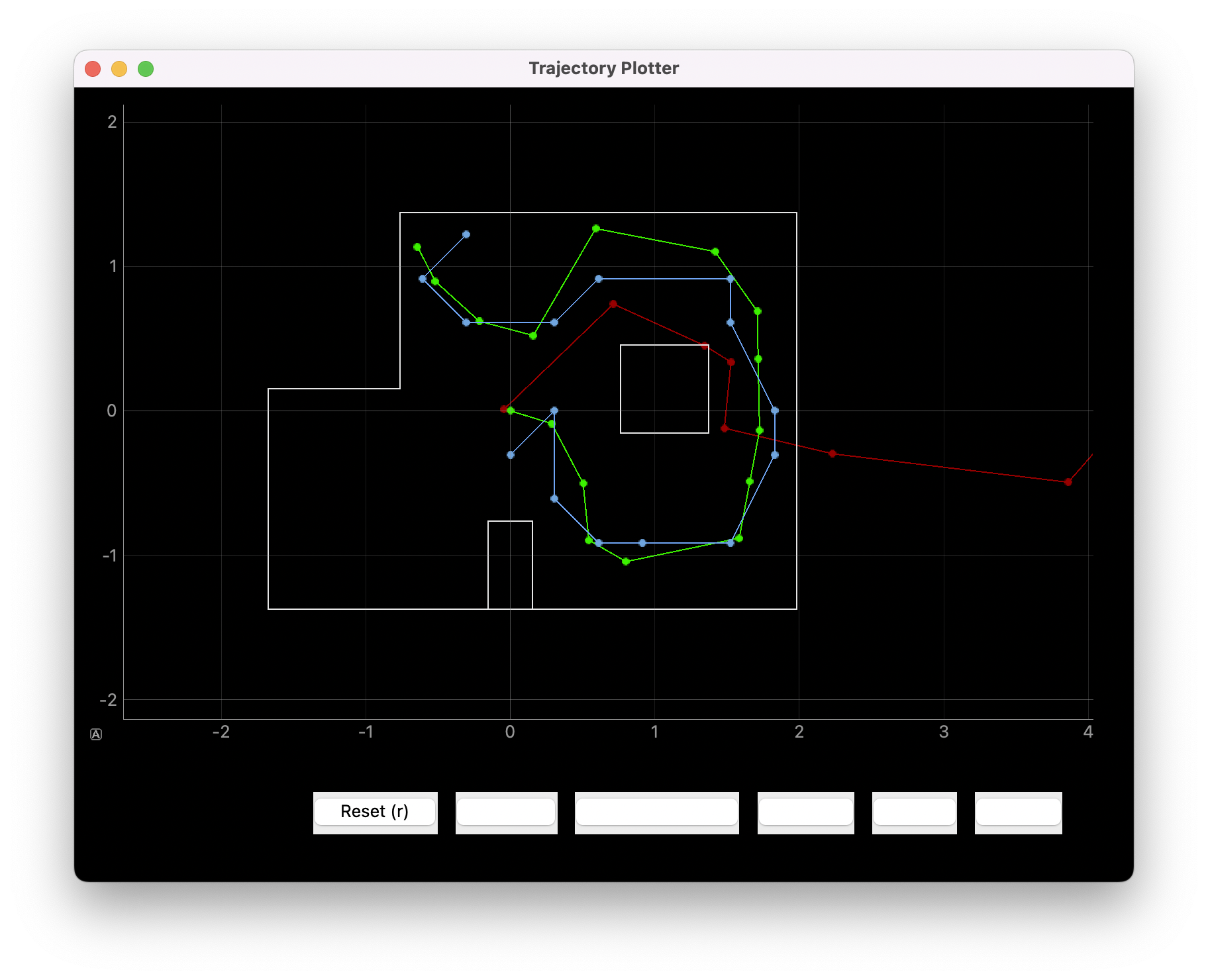Maximize the window using the green button
This screenshot has width=1208, height=980.
(146, 69)
